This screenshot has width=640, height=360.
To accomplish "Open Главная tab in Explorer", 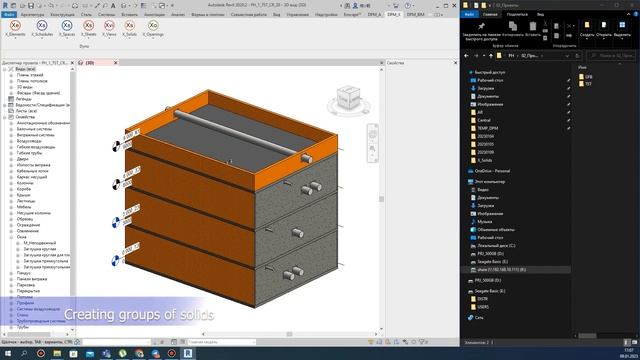I will (490, 14).
